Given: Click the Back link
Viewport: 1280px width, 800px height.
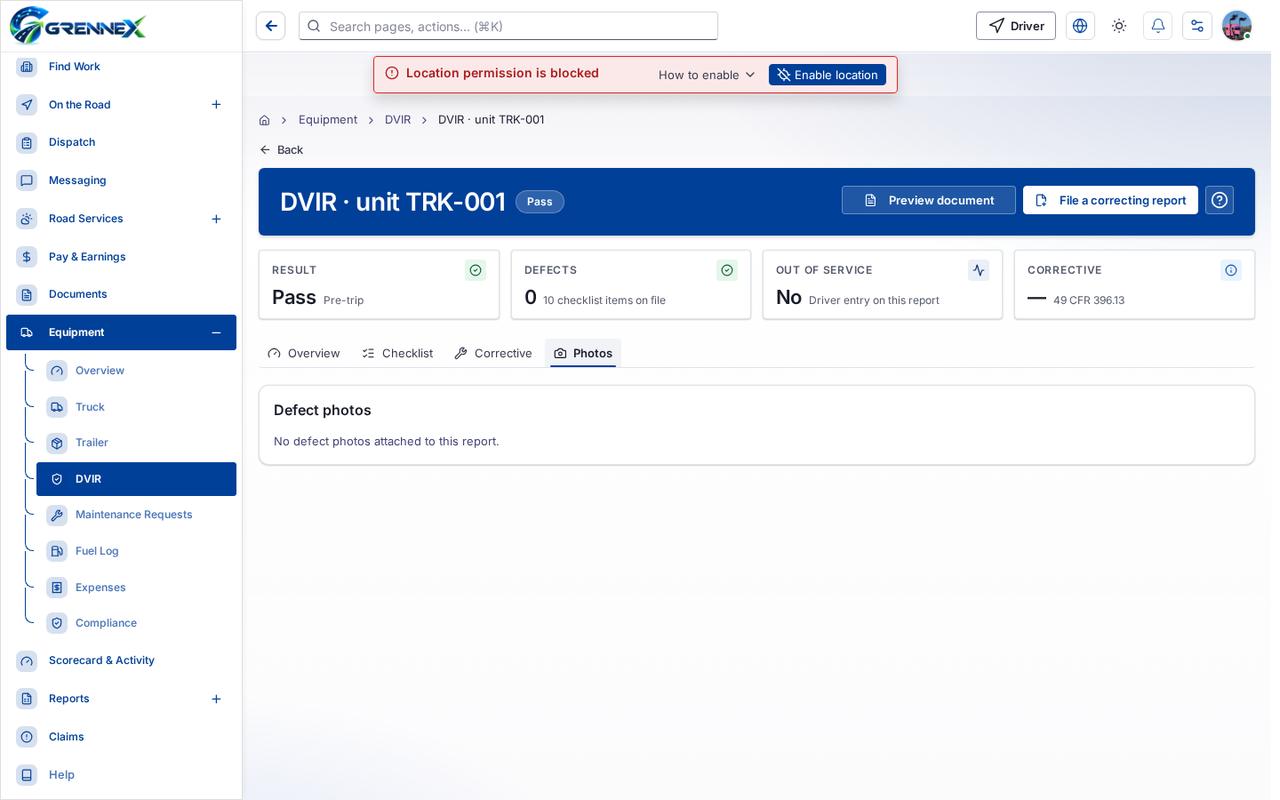Looking at the screenshot, I should 281,150.
